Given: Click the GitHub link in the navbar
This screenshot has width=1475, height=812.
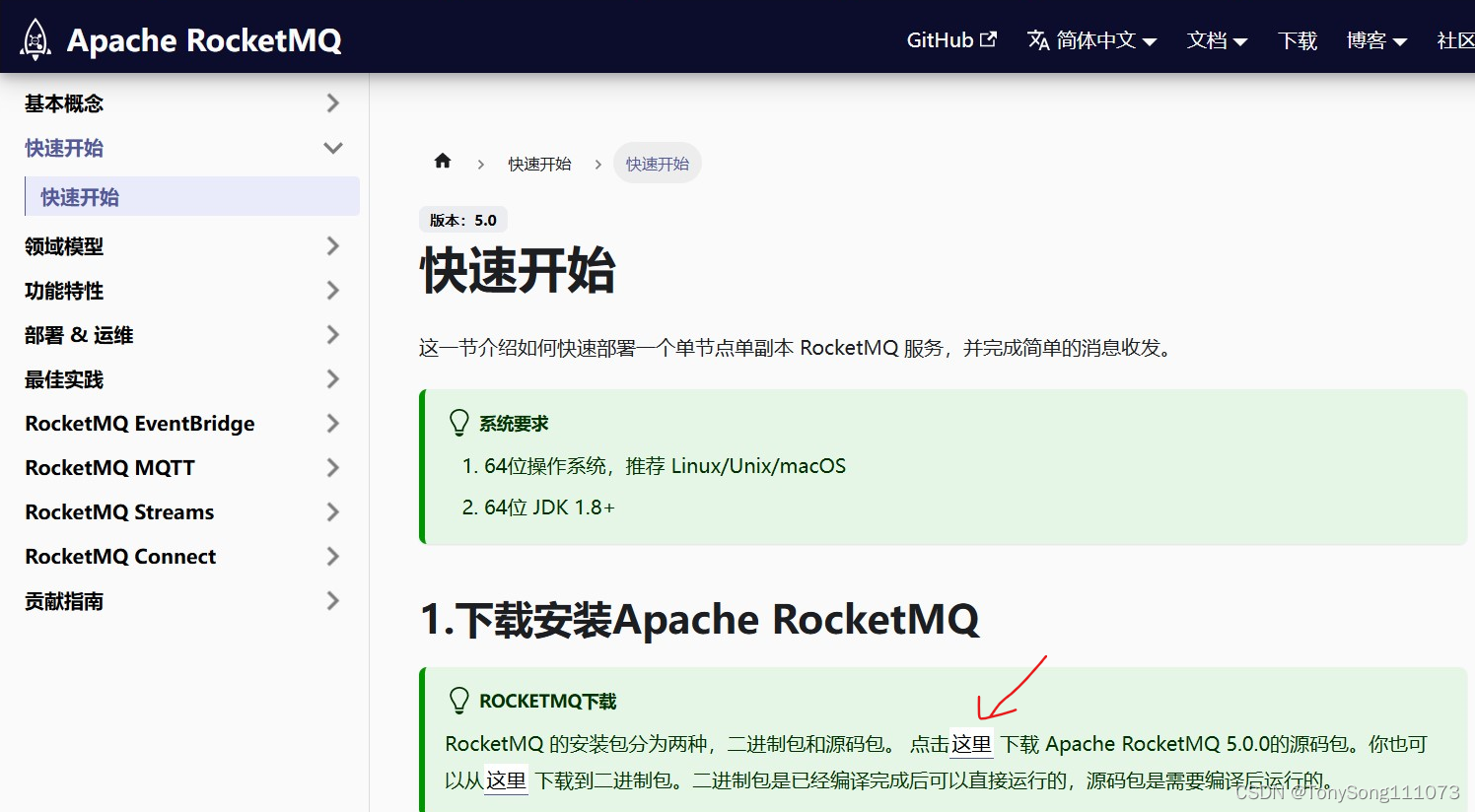Looking at the screenshot, I should [x=939, y=39].
